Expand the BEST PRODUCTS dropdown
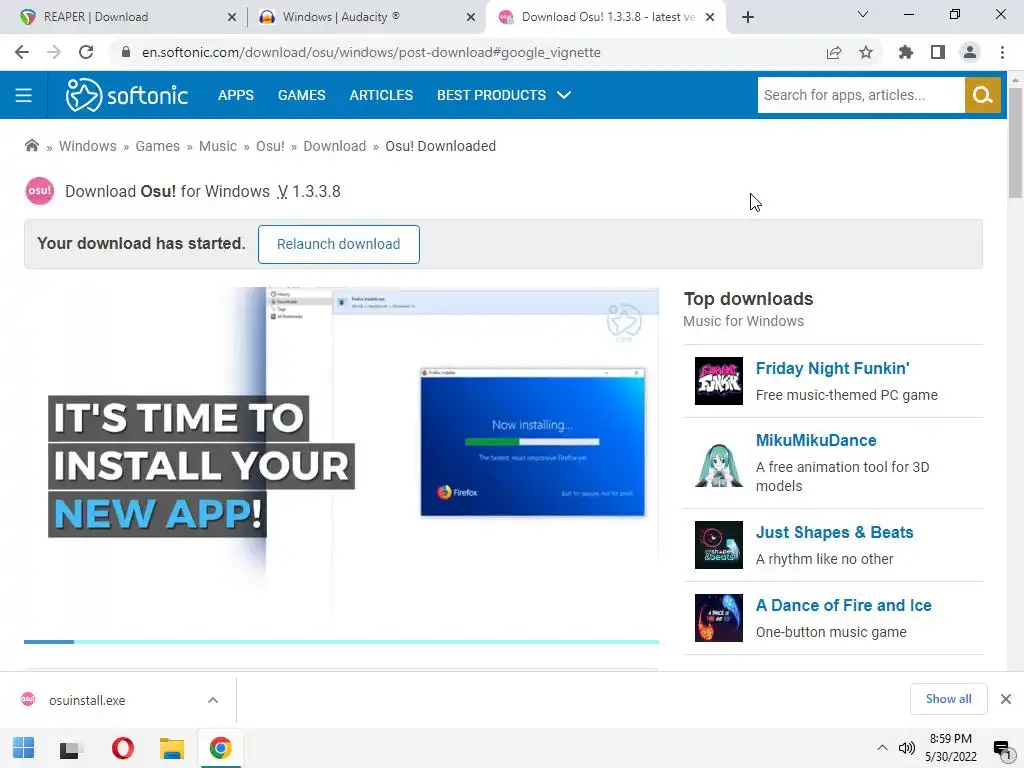This screenshot has height=768, width=1024. tap(504, 95)
